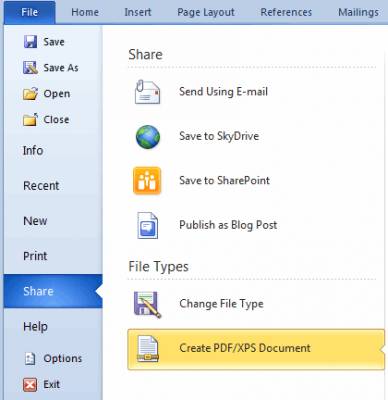Open the Recent documents section

[x=41, y=185]
